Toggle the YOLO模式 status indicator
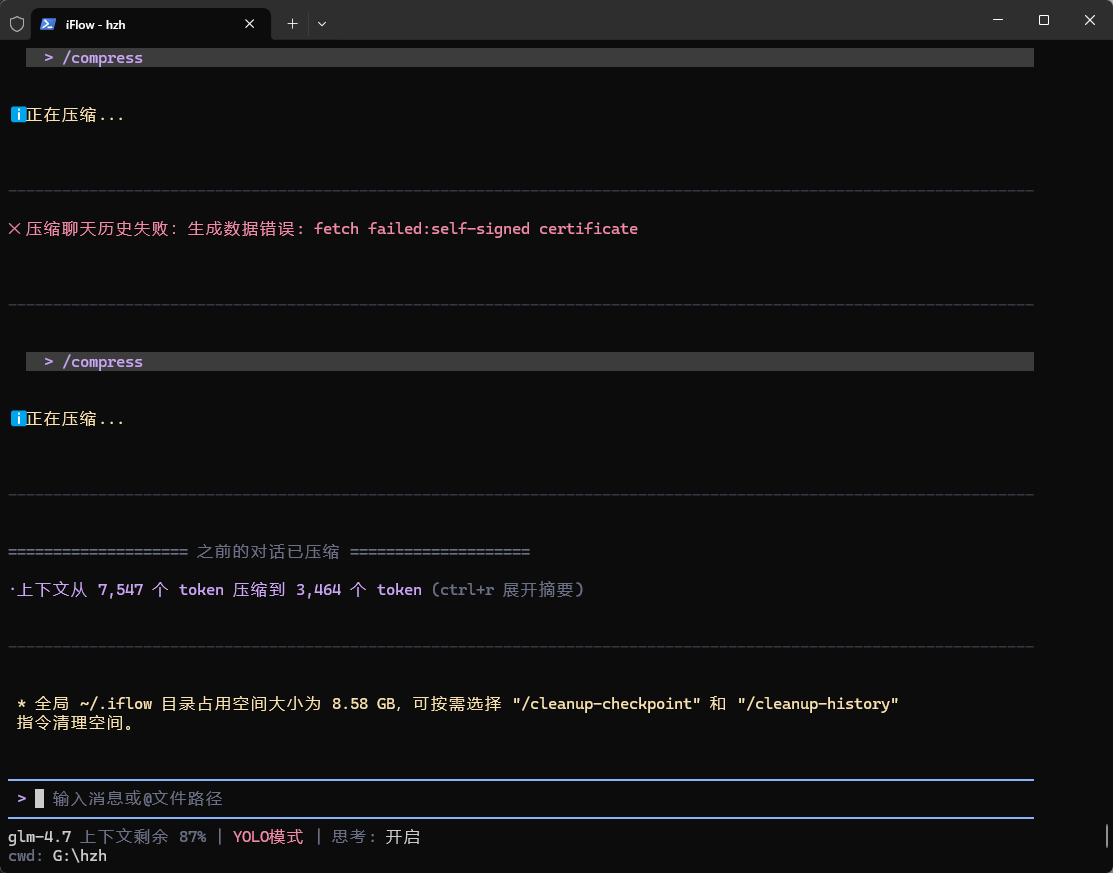 tap(267, 837)
